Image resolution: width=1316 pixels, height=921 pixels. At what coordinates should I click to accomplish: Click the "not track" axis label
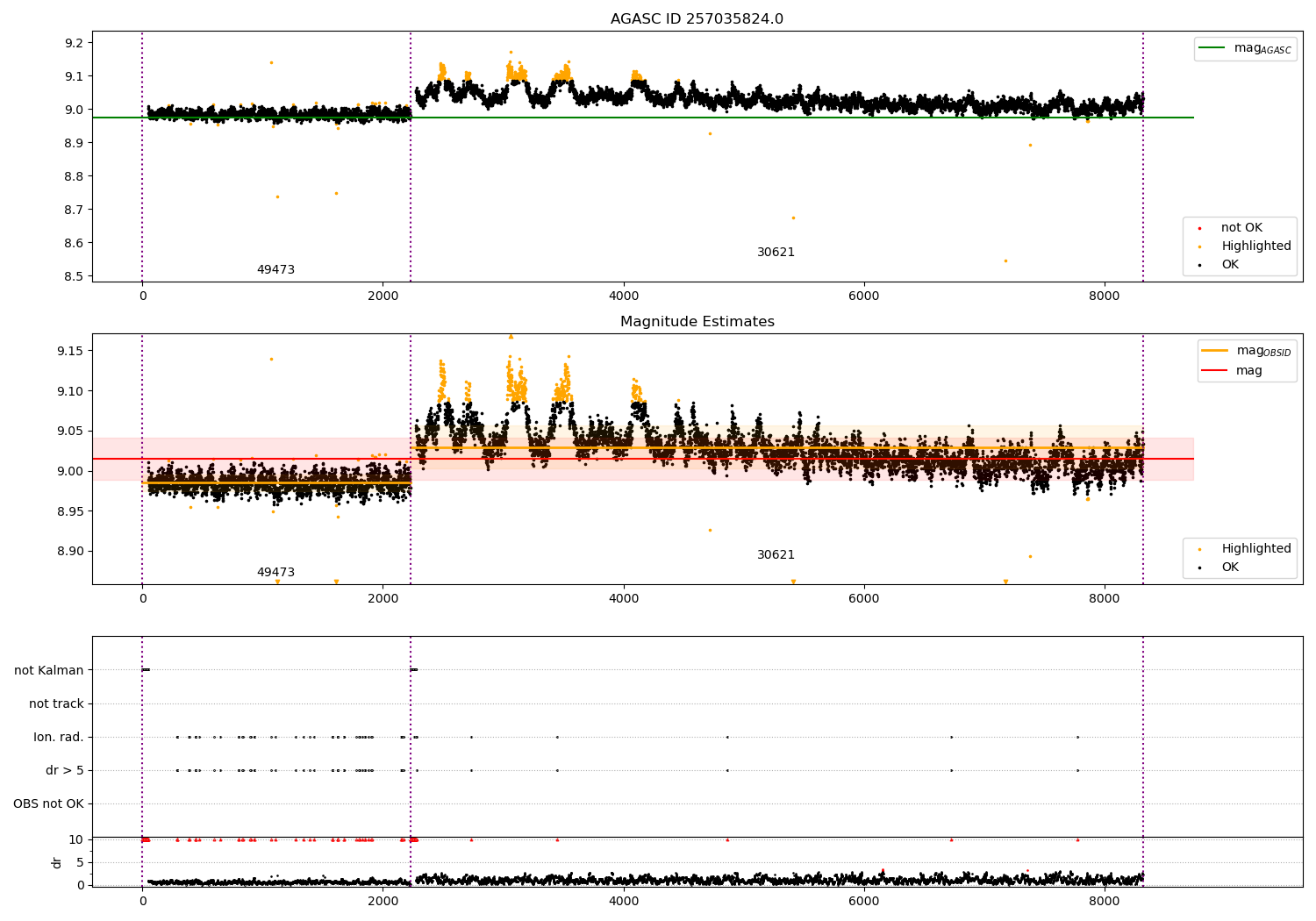(x=56, y=703)
